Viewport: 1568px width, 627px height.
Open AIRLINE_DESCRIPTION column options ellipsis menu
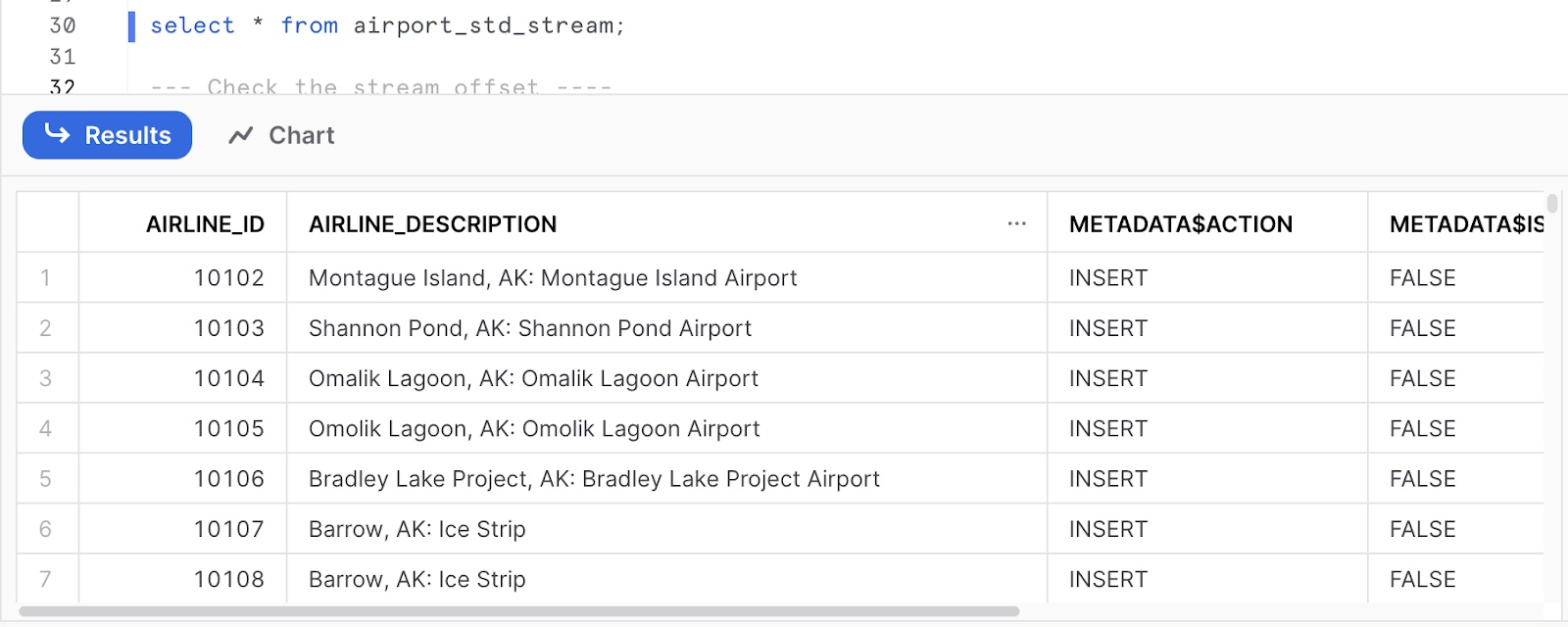pos(1016,224)
